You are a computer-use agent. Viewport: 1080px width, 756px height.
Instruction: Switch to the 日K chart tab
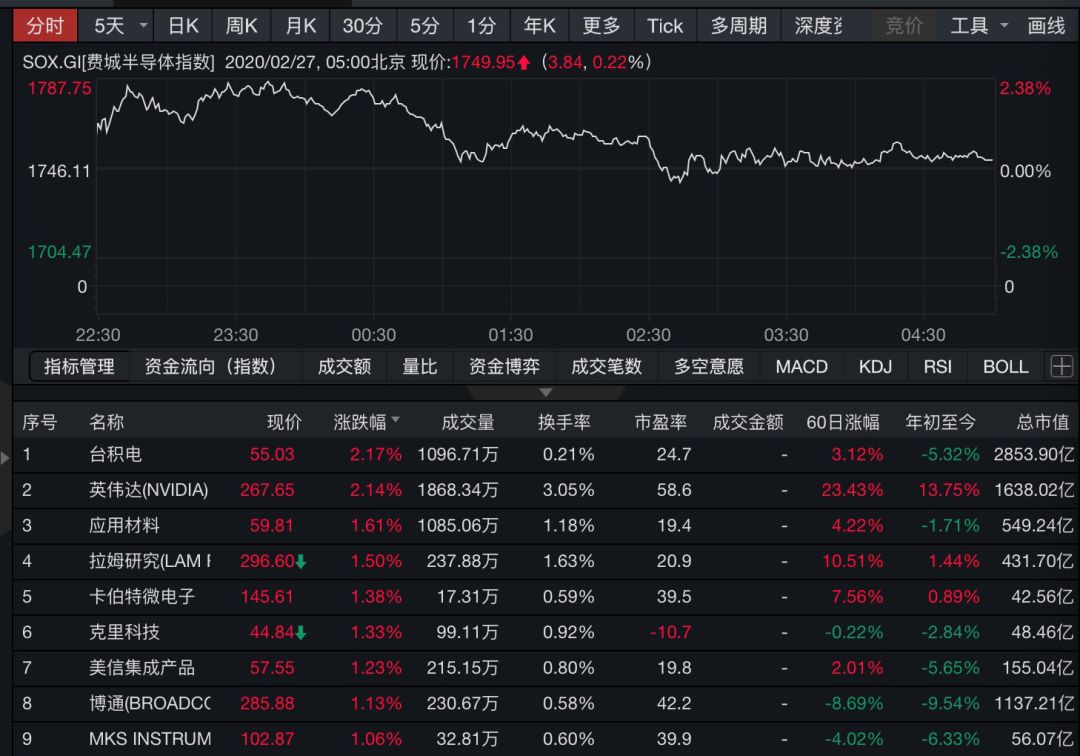point(183,26)
